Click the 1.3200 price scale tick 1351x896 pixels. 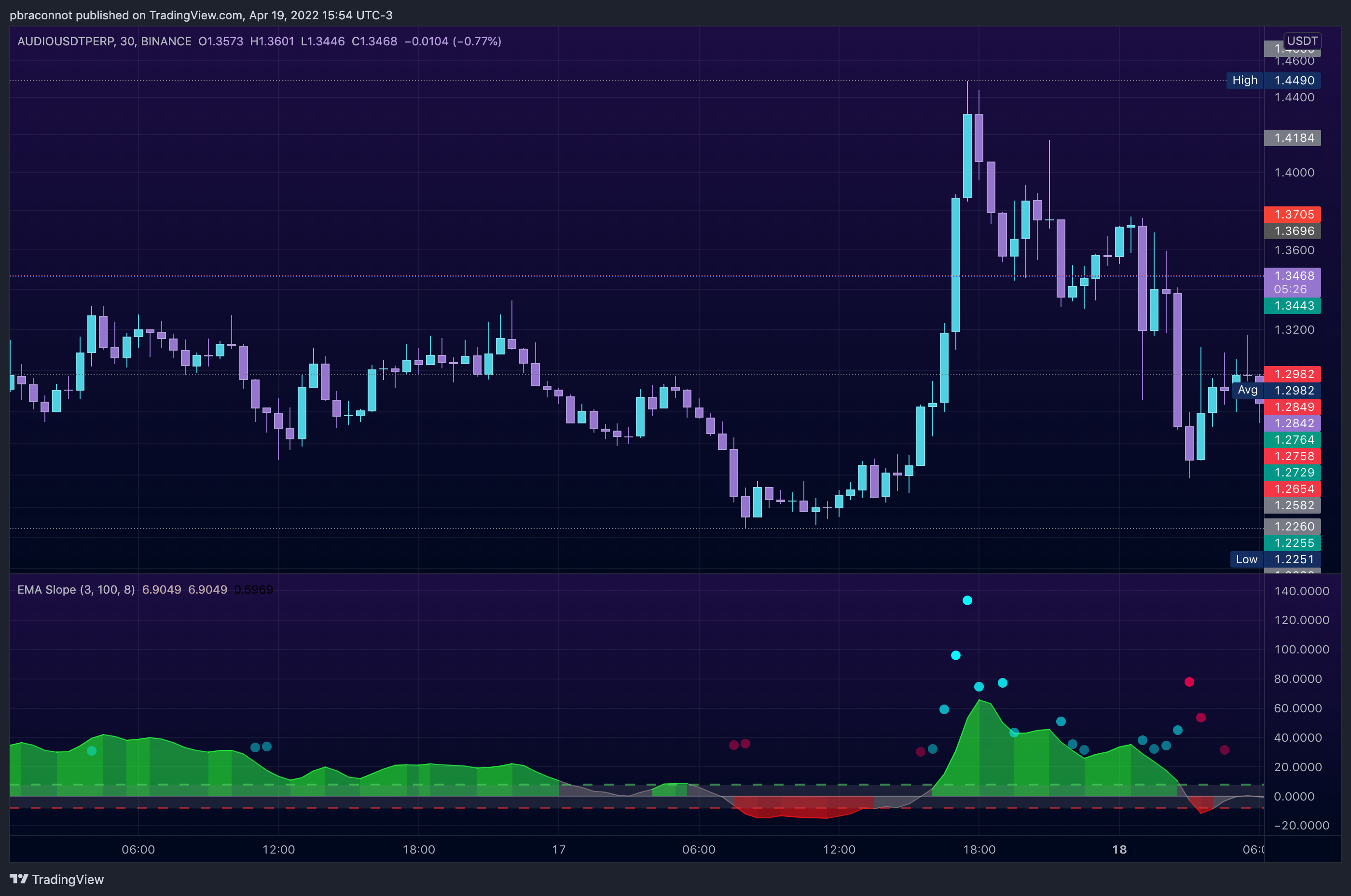(x=1295, y=330)
